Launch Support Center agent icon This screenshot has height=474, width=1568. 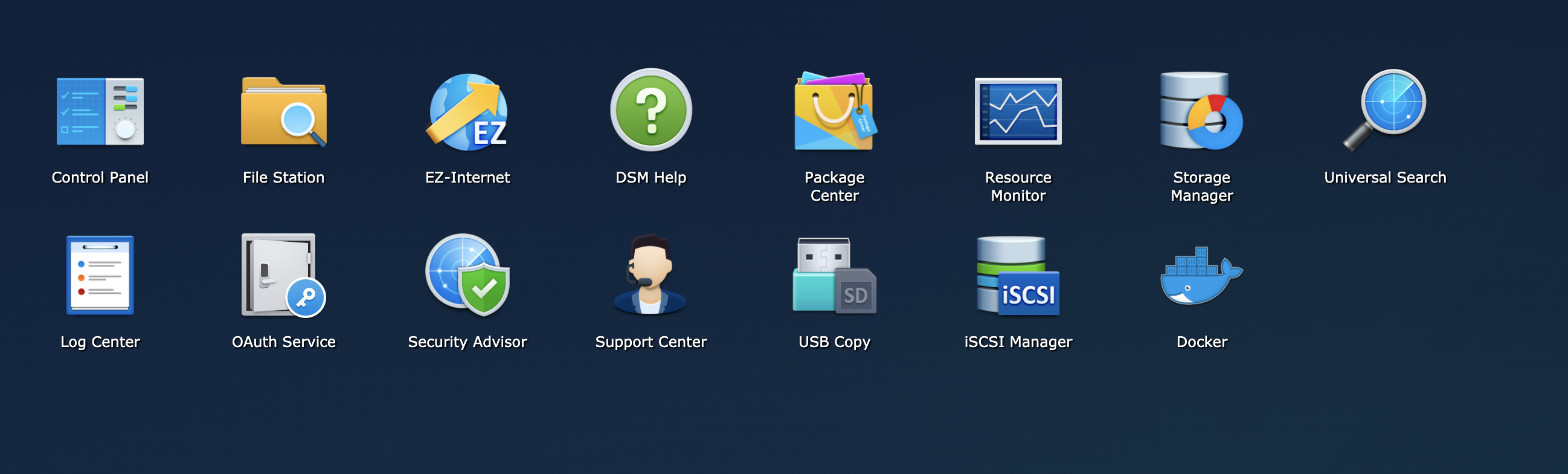click(650, 274)
